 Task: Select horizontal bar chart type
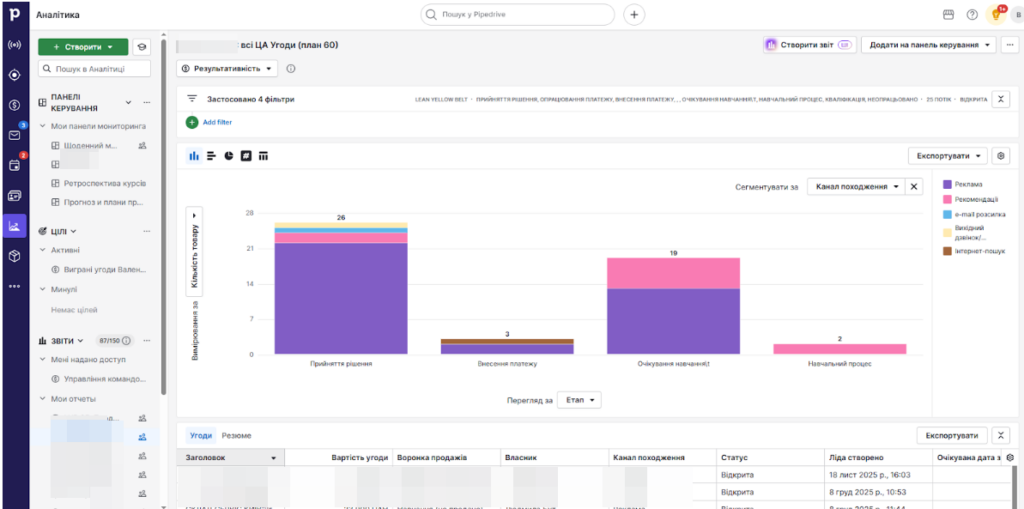click(212, 156)
